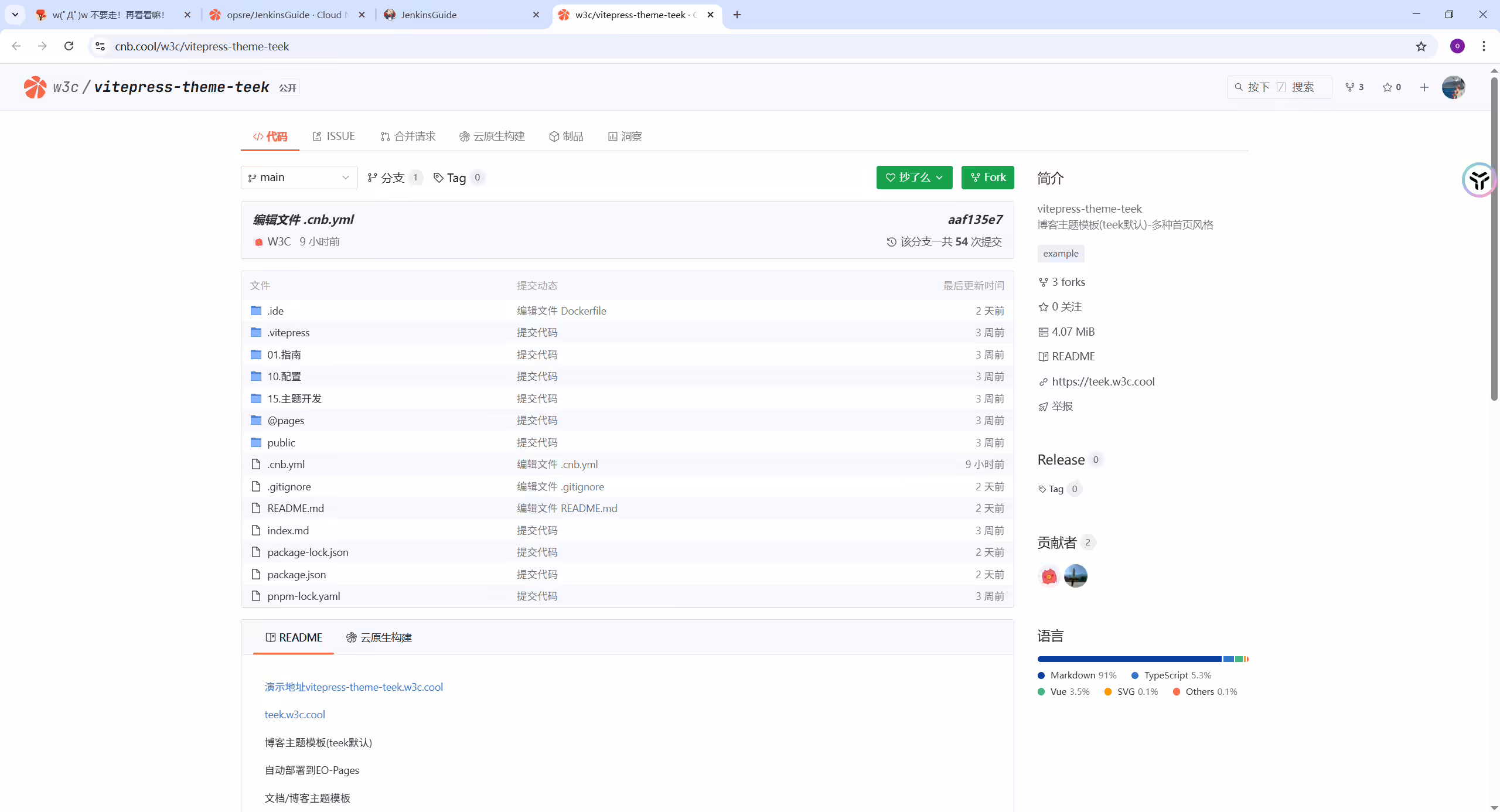Open the 分支 1 branches link
1500x812 pixels.
coord(394,178)
